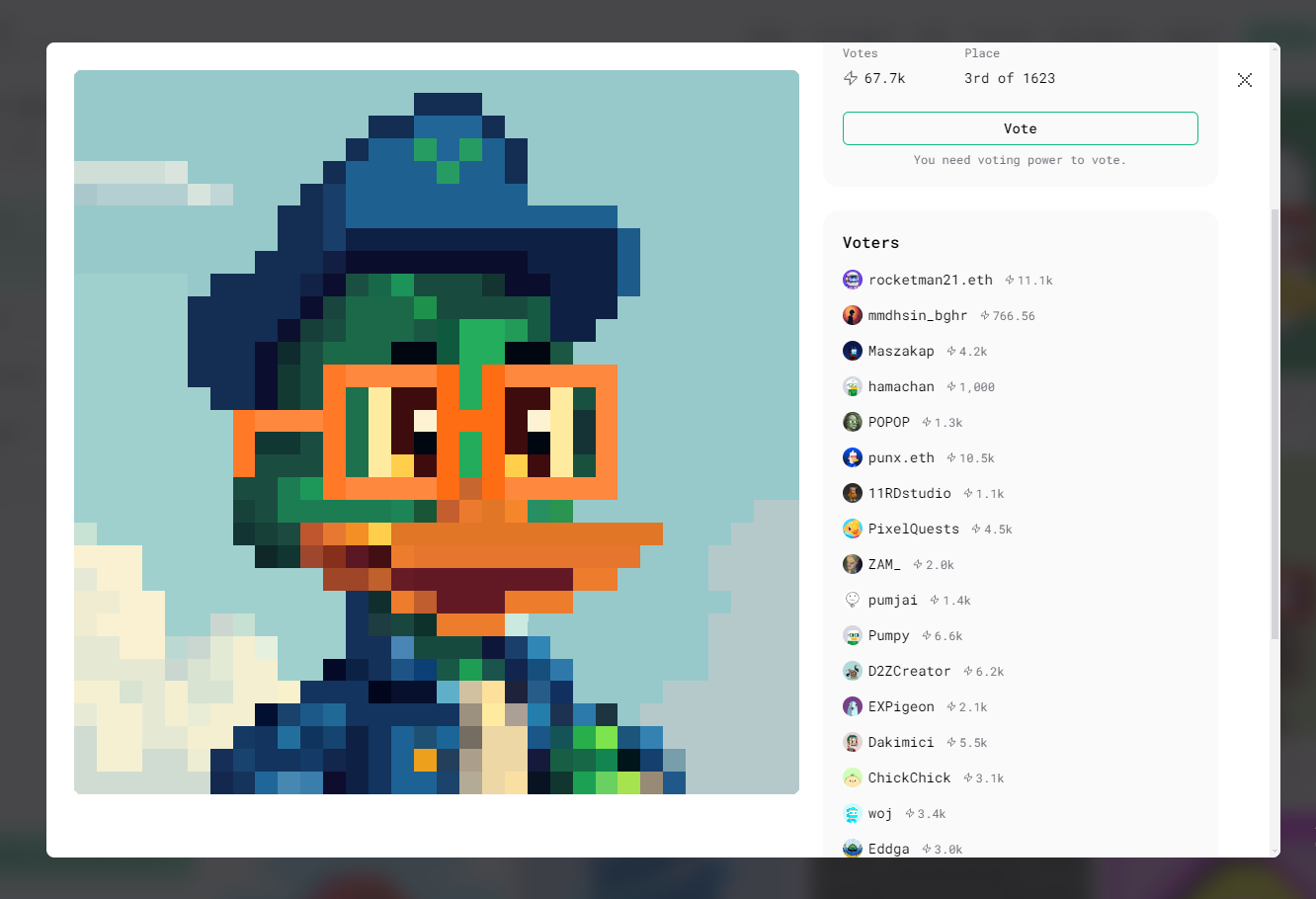Click hamachan avatar icon
The width and height of the screenshot is (1316, 899).
coord(853,386)
